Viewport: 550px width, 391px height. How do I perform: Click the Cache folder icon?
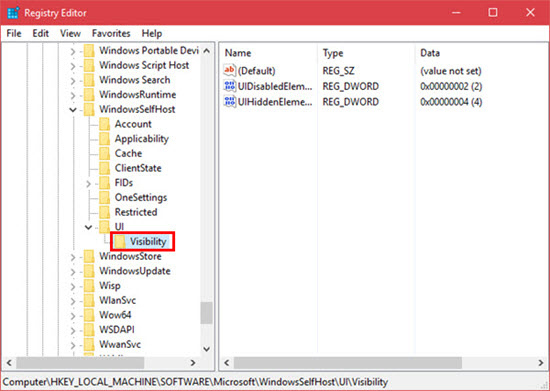[x=105, y=154]
